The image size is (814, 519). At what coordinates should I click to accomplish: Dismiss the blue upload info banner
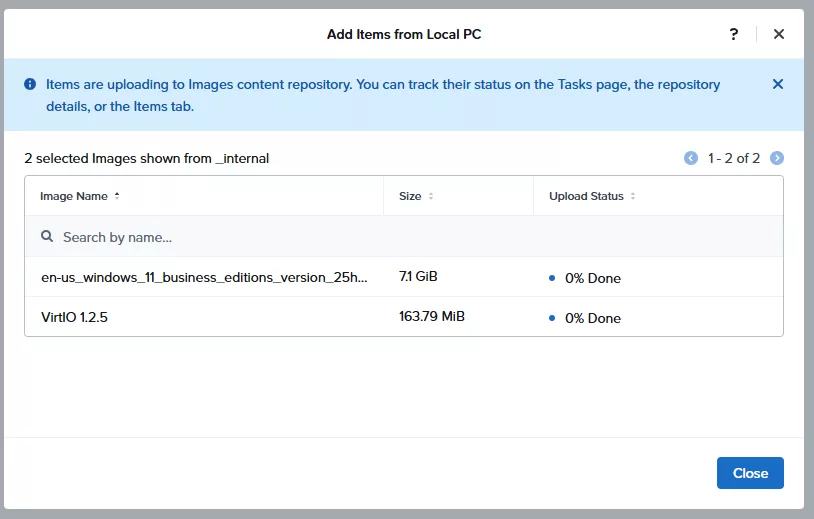click(x=778, y=84)
